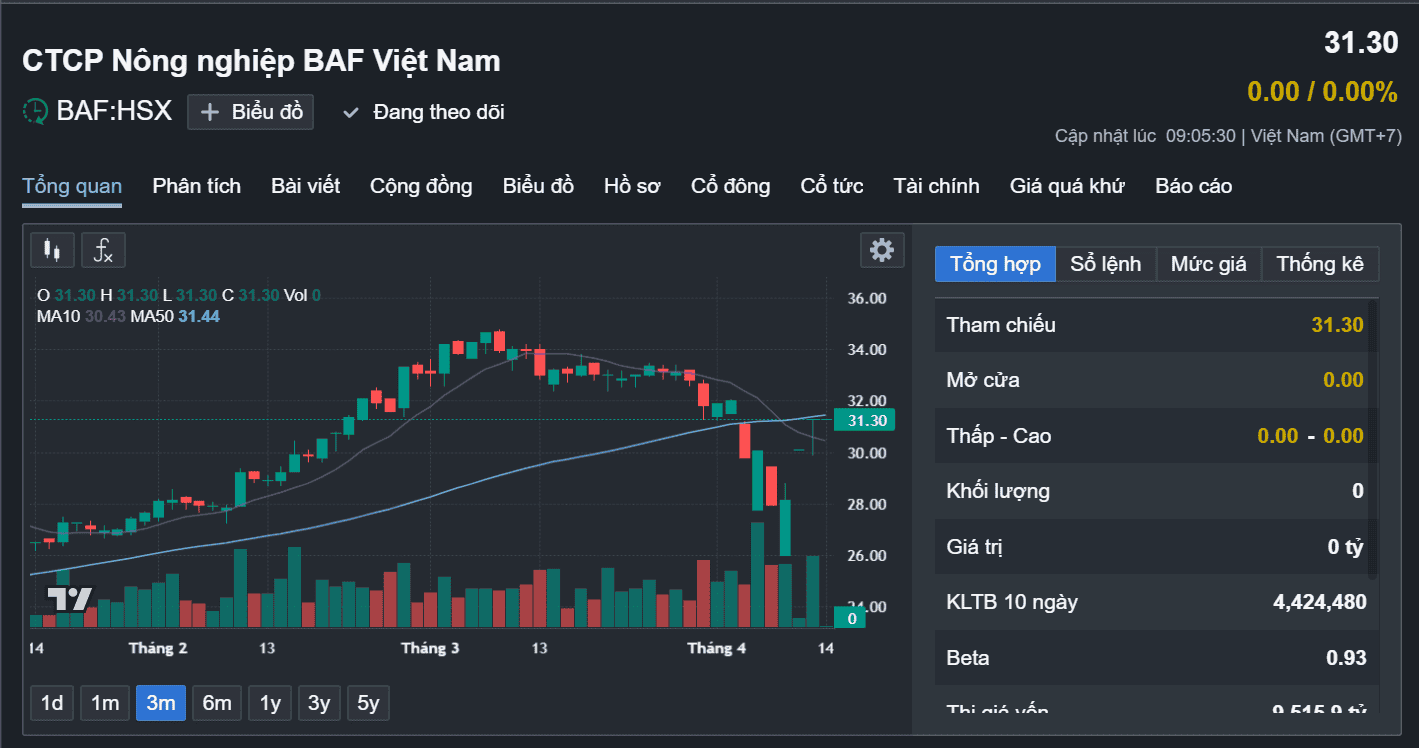Click the BAF:HSX ticker symbol
1419x748 pixels.
[114, 111]
